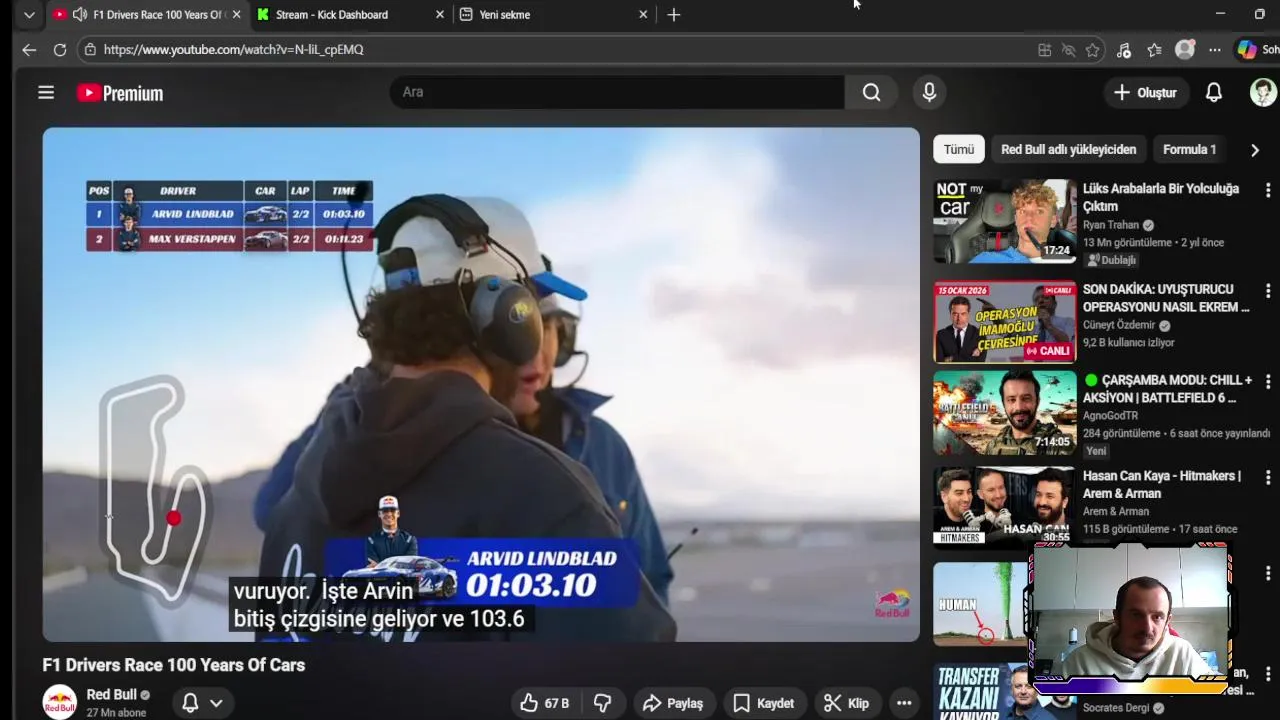Click the Klip clip button
The width and height of the screenshot is (1280, 720).
tap(846, 703)
